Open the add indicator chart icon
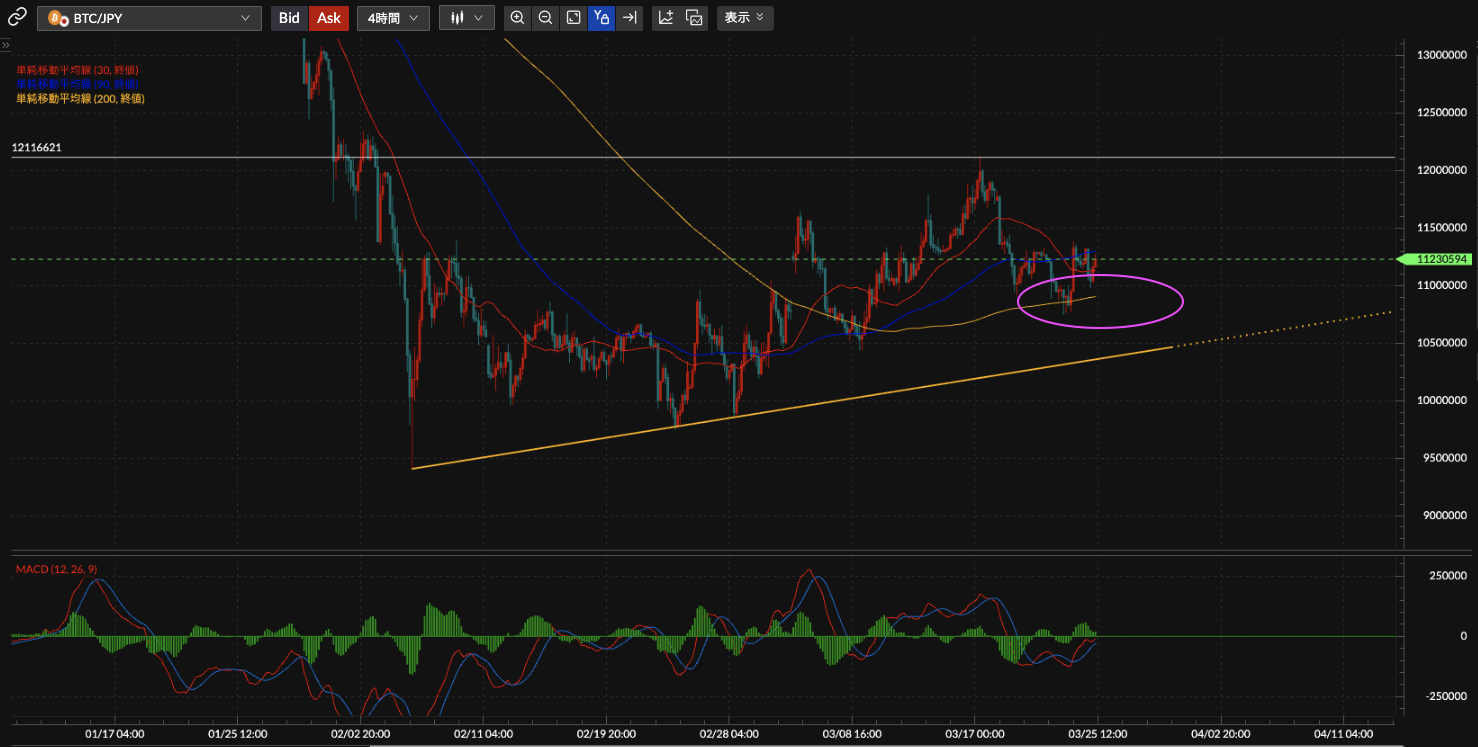 click(666, 18)
